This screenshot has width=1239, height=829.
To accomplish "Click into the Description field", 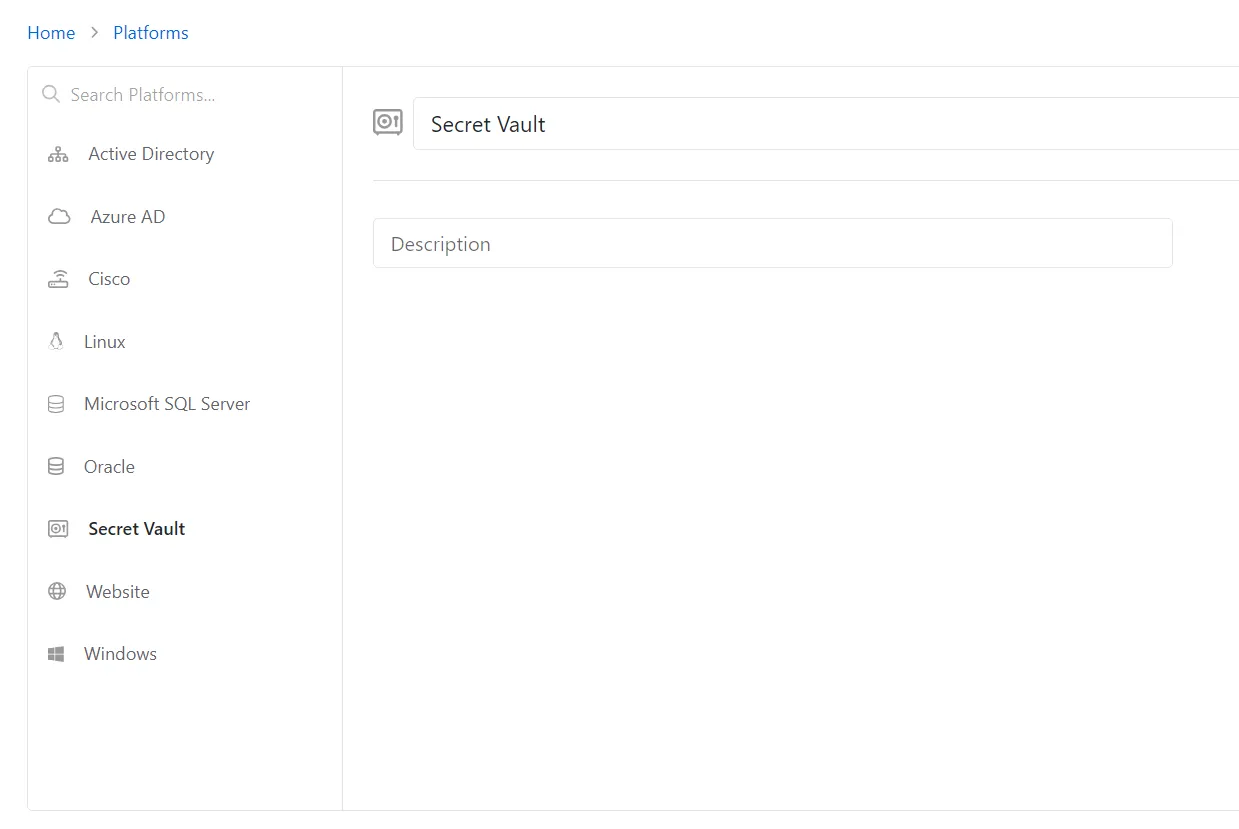I will [x=772, y=243].
